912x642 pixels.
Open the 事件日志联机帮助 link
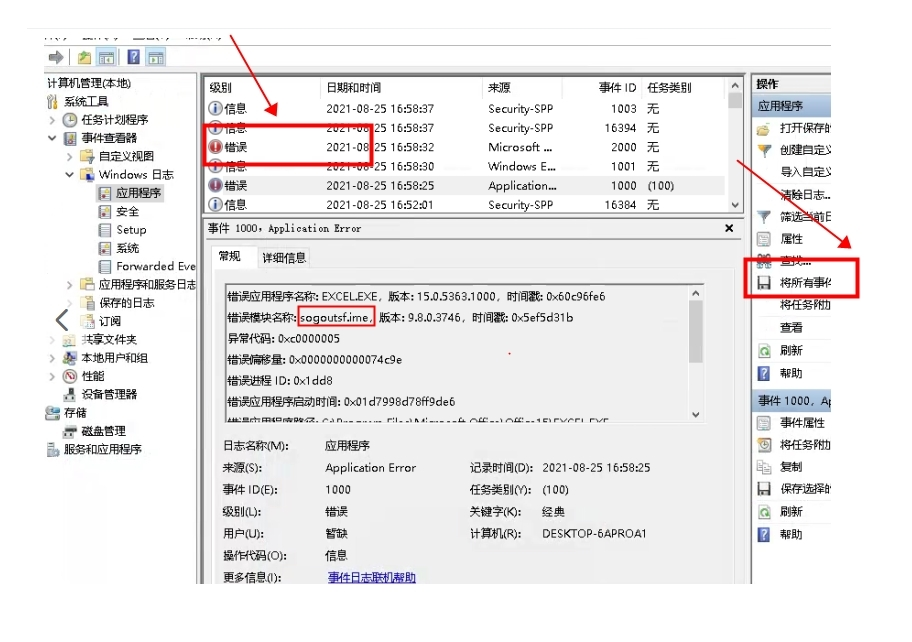(x=372, y=577)
